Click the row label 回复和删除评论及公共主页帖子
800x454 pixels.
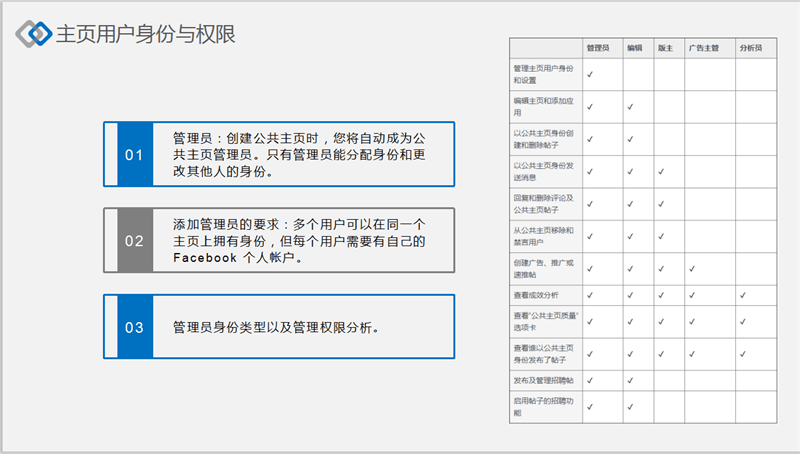point(543,204)
